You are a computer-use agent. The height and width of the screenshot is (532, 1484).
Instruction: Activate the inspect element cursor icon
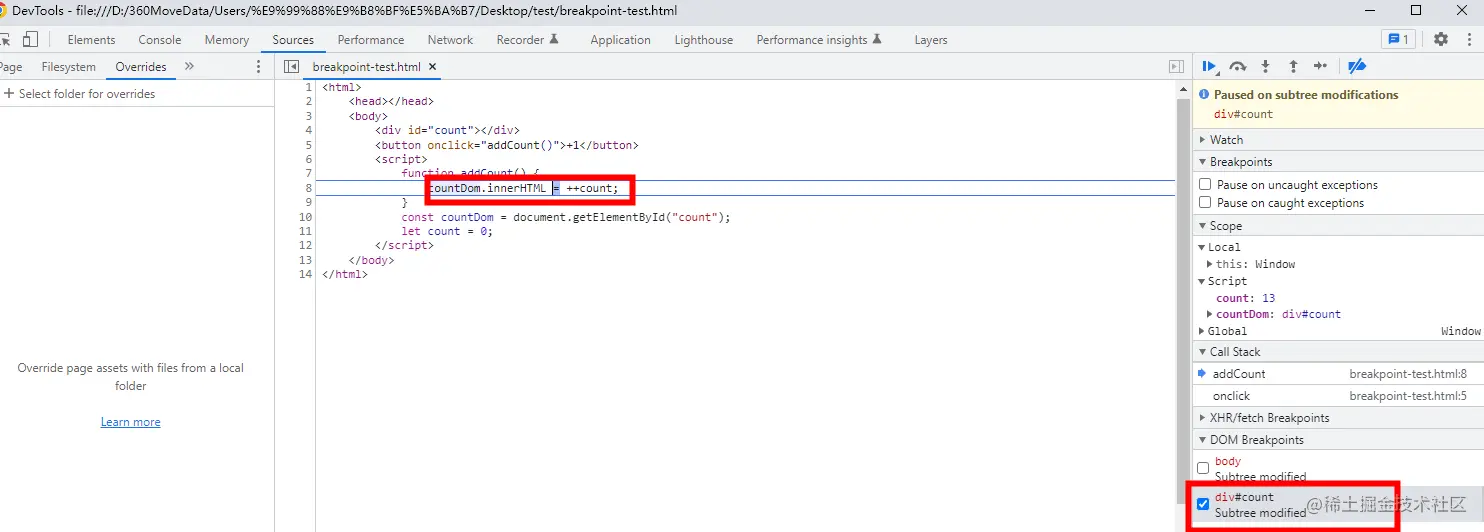tap(4, 39)
